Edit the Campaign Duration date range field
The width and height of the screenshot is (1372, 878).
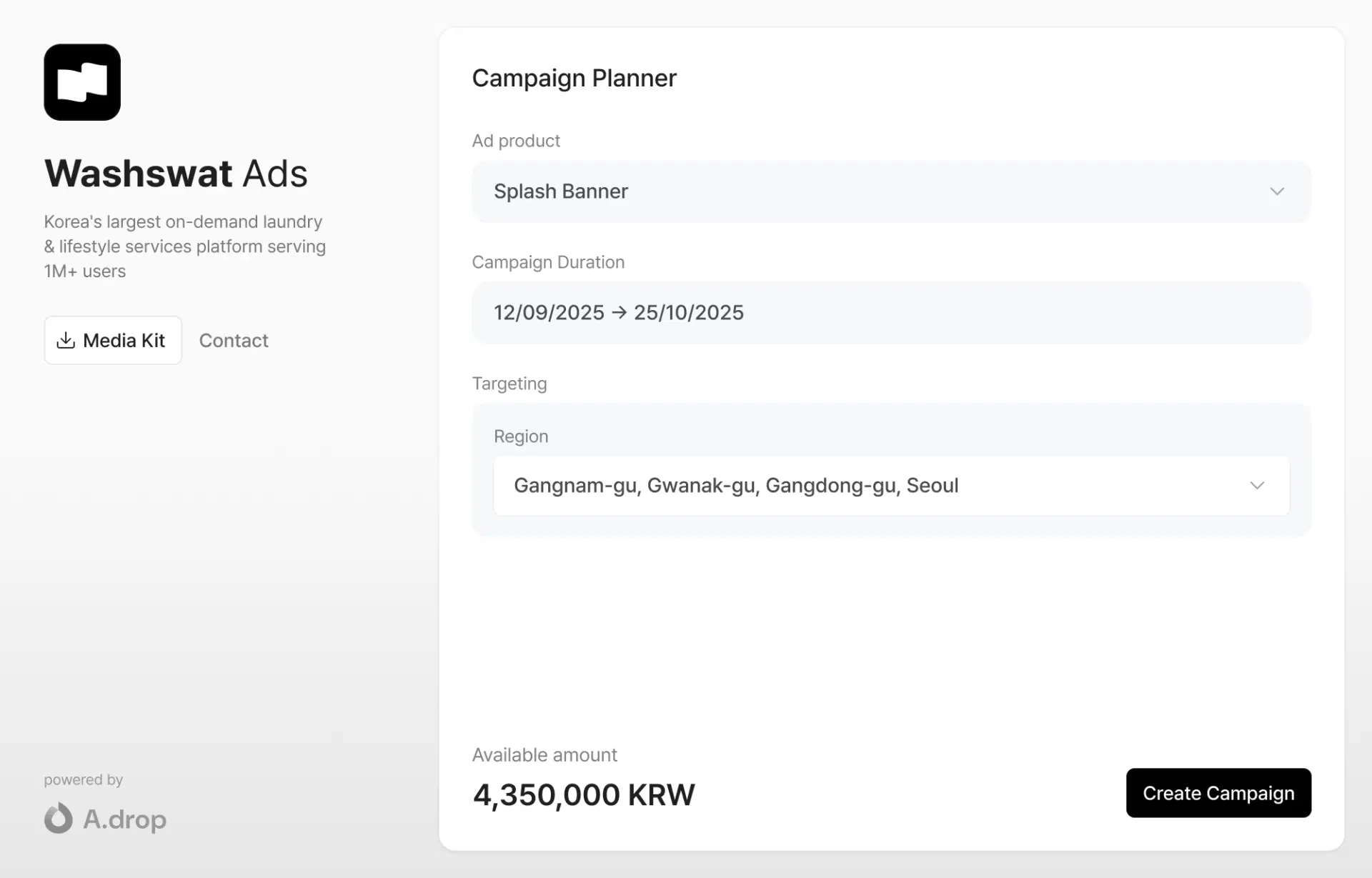coord(891,313)
